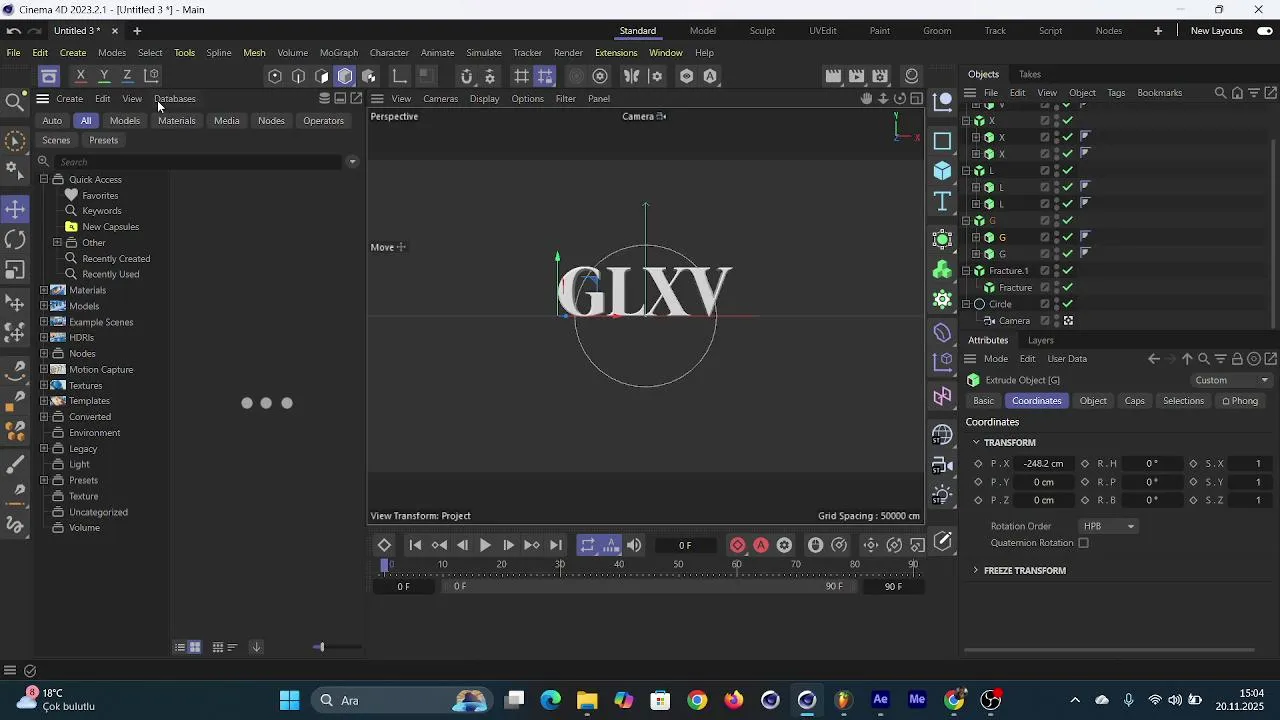Viewport: 1280px width, 720px height.
Task: Open the Extensions menu
Action: 616,53
